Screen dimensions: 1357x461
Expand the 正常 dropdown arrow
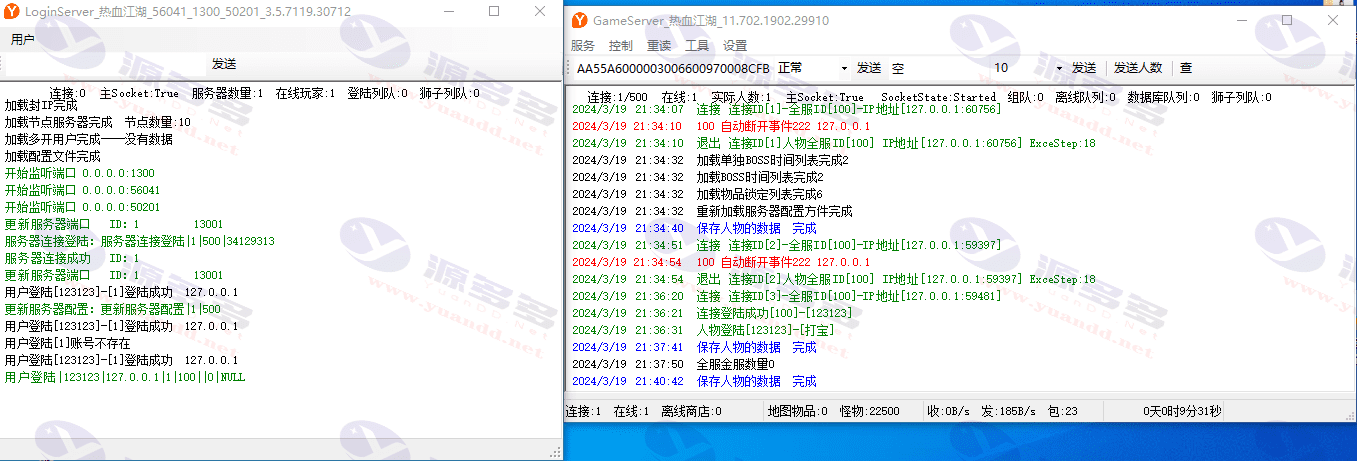(845, 68)
